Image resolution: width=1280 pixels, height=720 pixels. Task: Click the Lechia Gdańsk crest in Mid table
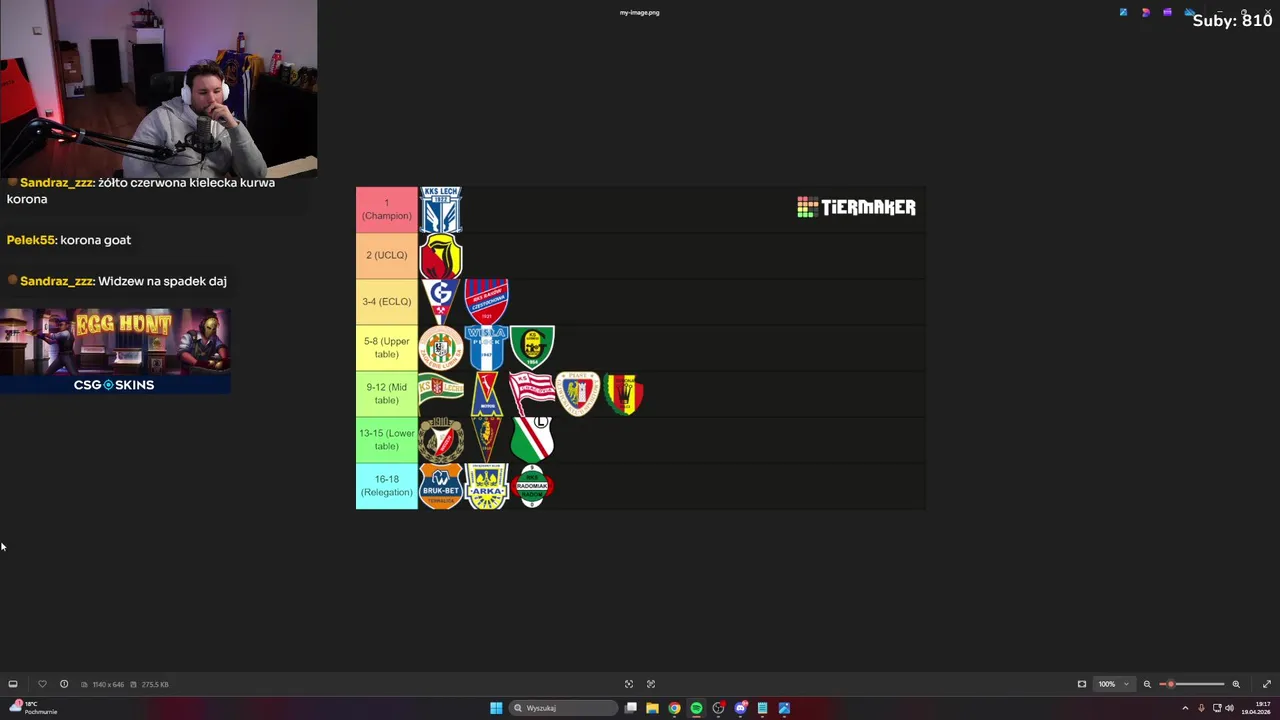coord(441,390)
